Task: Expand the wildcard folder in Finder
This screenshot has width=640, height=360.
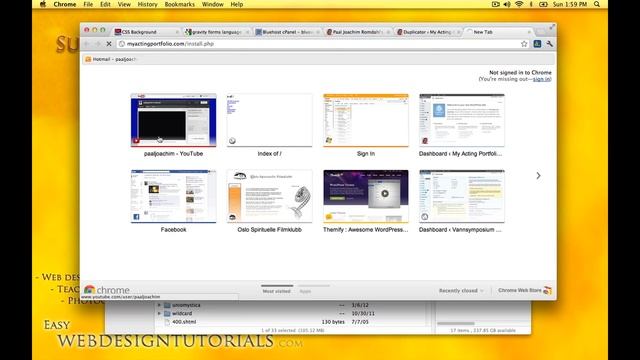Action: (160, 313)
